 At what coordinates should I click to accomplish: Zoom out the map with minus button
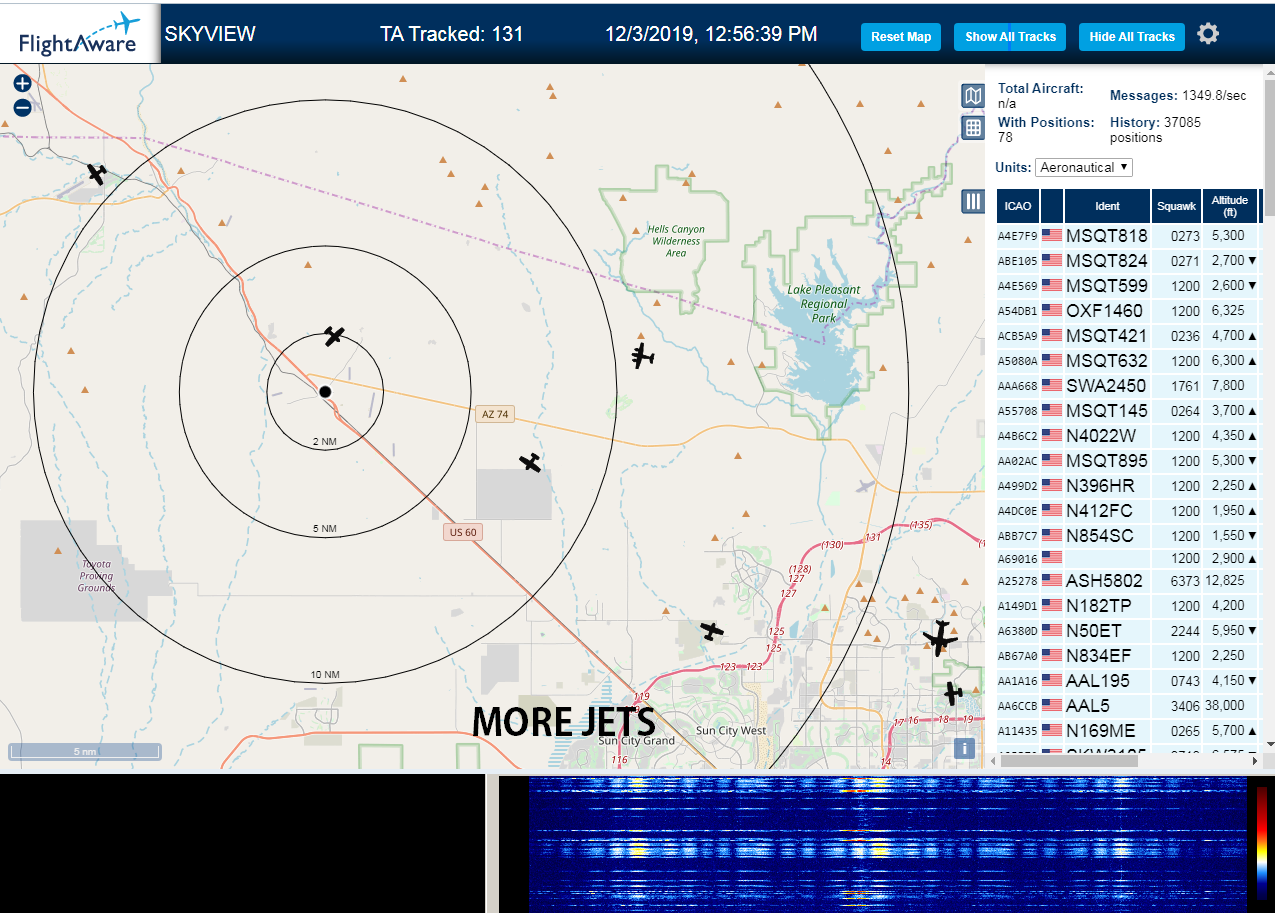(22, 108)
